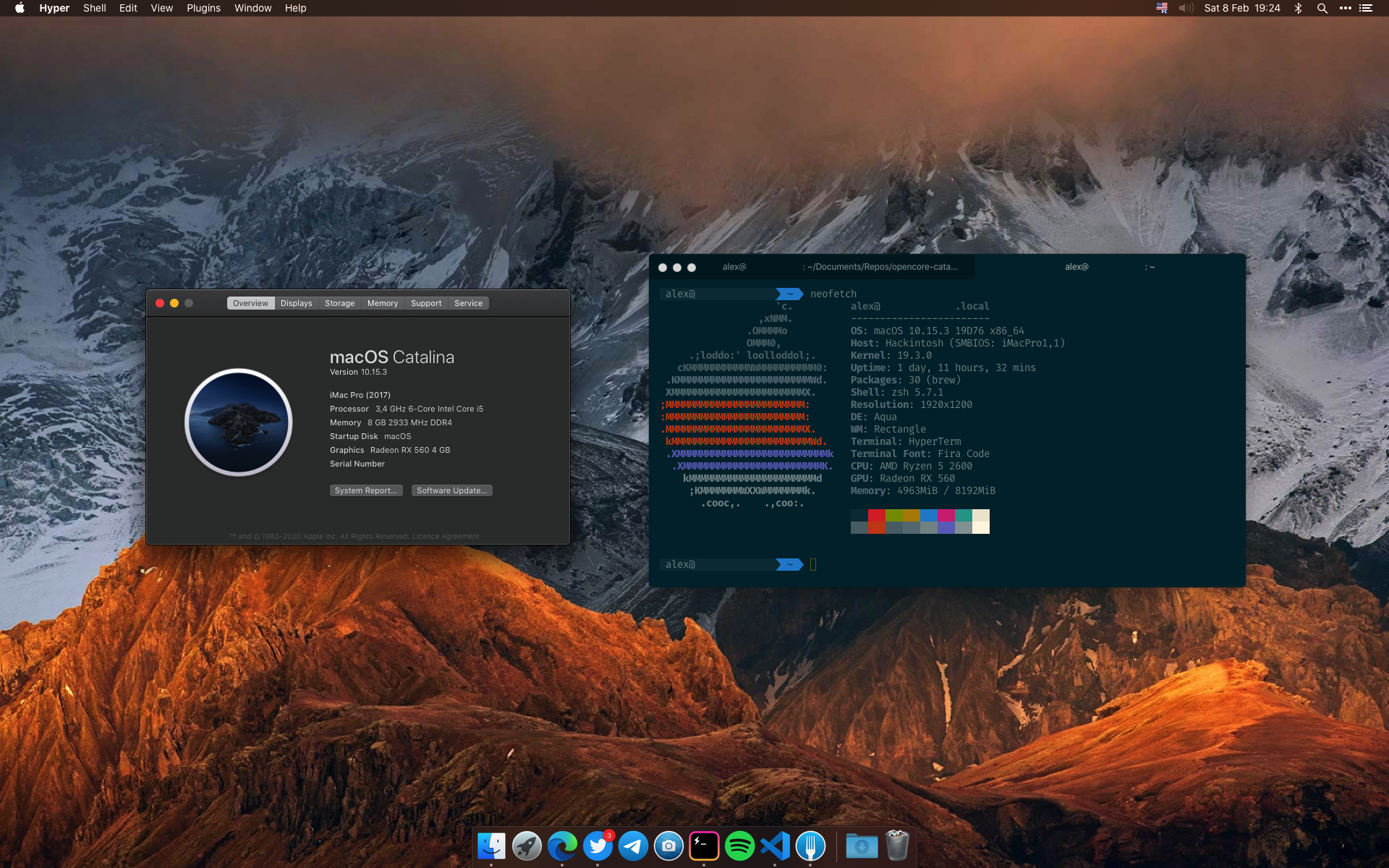
Task: Click the Processor 3,4 GHz 6-Core line
Action: pyautogui.click(x=407, y=409)
